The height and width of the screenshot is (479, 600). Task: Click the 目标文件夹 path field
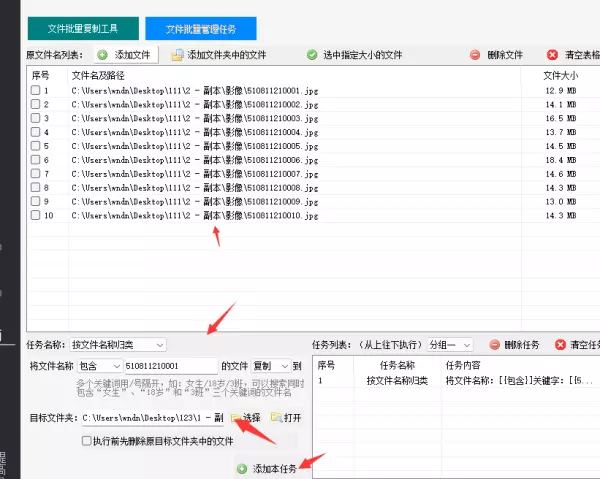pyautogui.click(x=153, y=417)
